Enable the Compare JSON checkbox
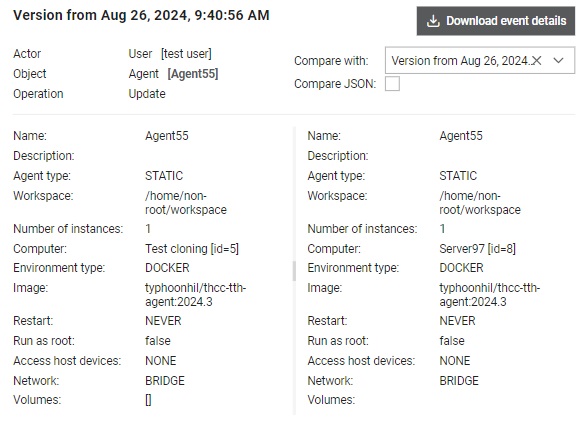The width and height of the screenshot is (583, 427). [x=392, y=84]
